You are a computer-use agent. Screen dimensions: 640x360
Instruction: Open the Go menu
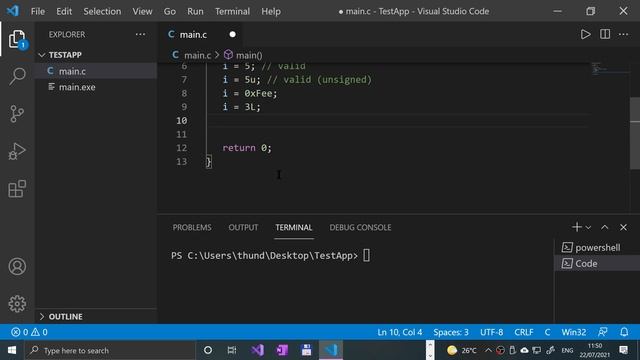169,11
